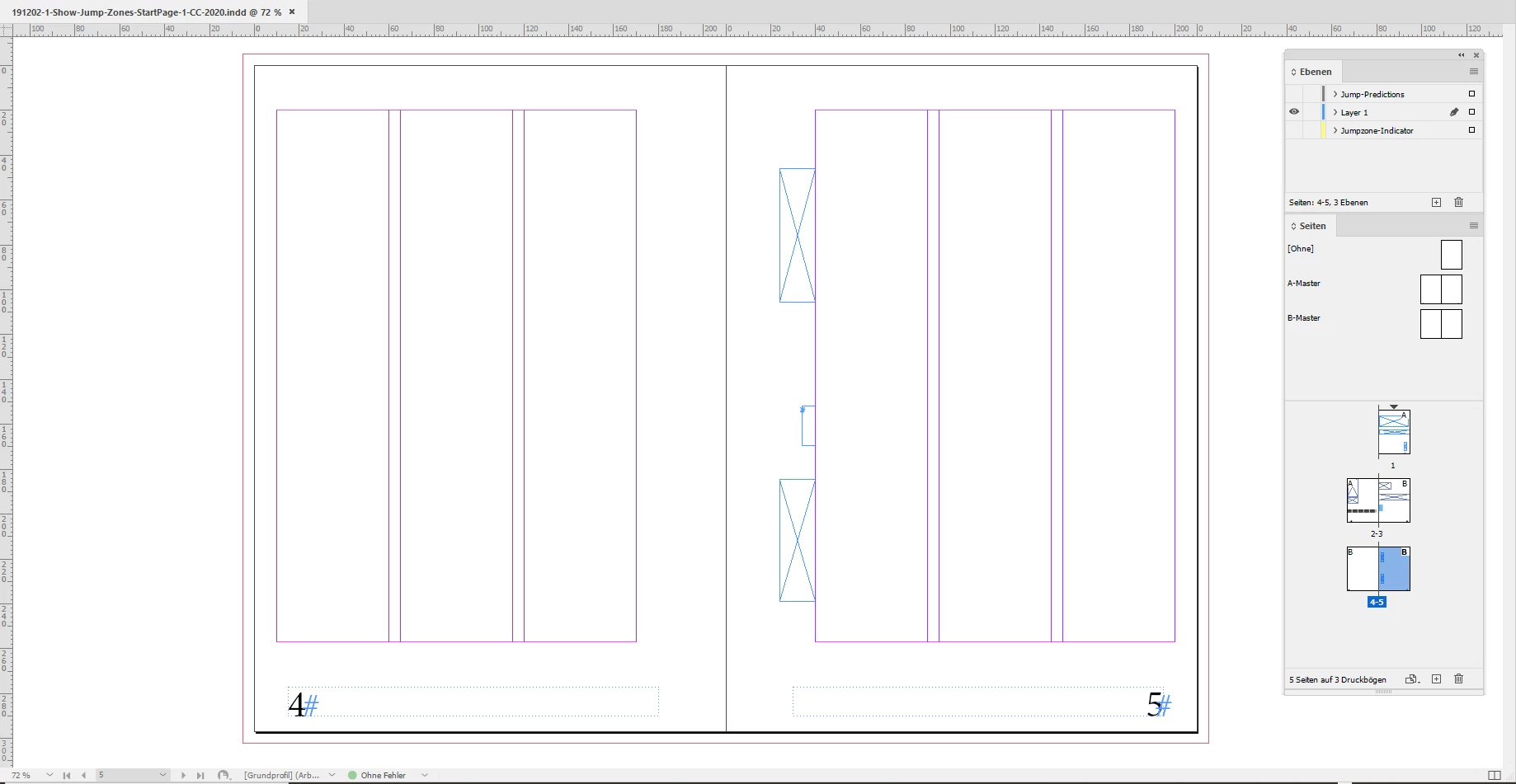Viewport: 1516px width, 784px height.
Task: Show the Jump-Predictions layer
Action: pyautogui.click(x=1294, y=94)
